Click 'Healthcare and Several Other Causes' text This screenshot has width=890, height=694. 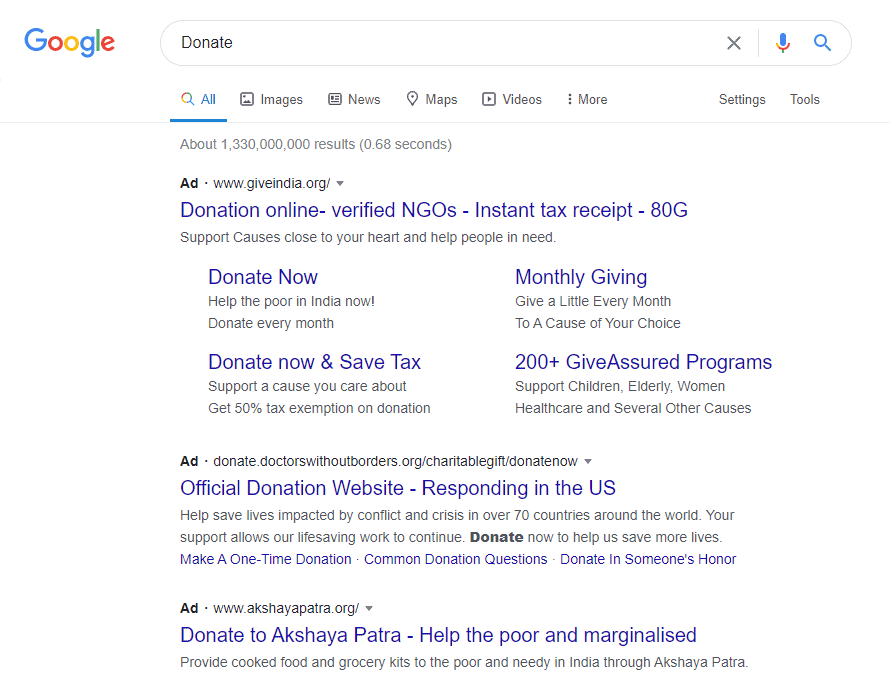(633, 409)
